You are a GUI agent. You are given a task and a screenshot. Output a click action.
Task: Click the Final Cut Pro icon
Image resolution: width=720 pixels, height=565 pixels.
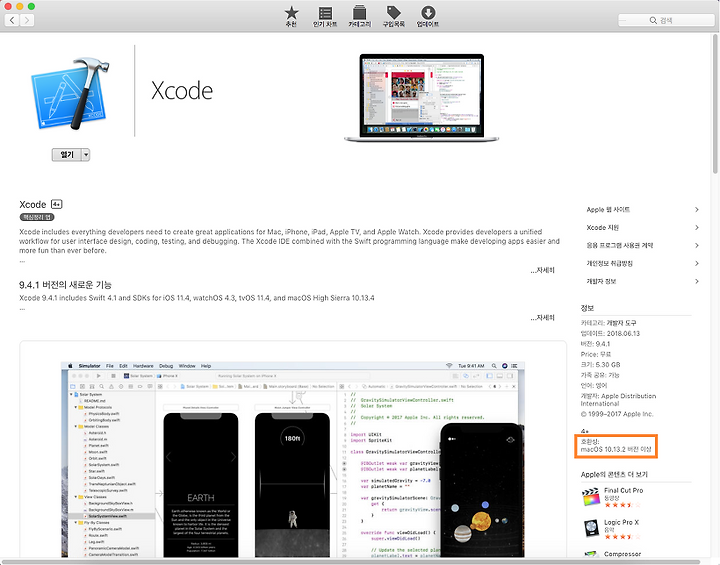[591, 497]
